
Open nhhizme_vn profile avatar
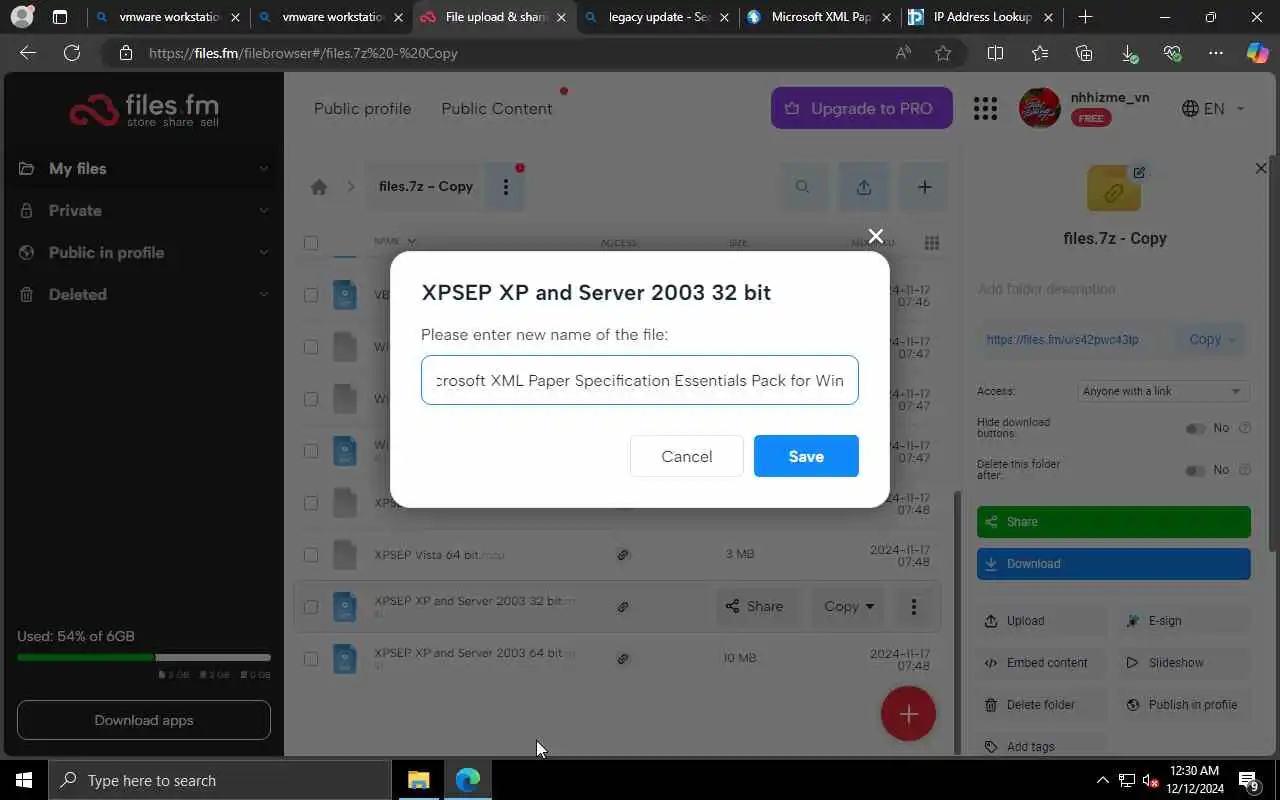[1039, 108]
